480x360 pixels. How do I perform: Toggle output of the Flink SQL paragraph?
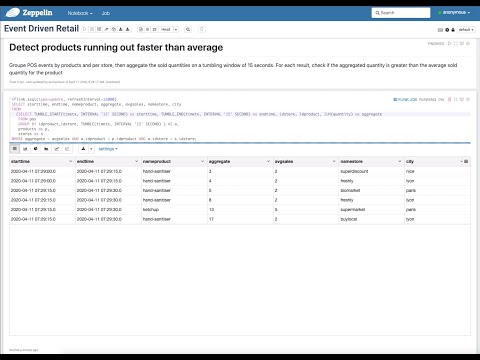(x=462, y=99)
